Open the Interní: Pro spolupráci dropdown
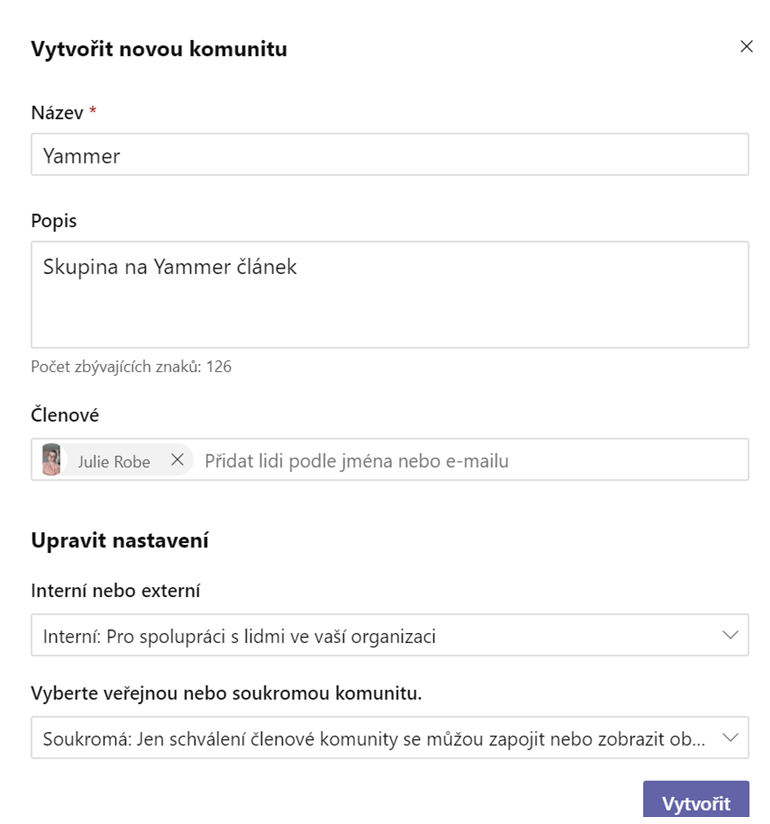This screenshot has height=824, width=770. point(389,635)
